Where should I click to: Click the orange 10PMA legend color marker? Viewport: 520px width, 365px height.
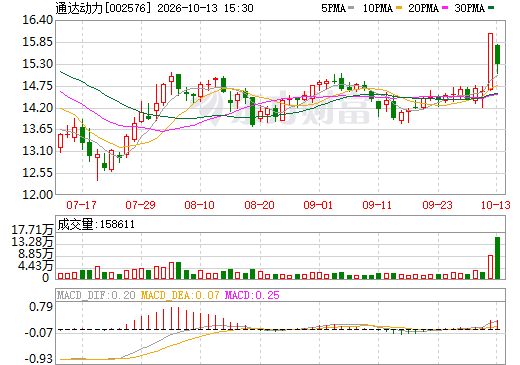point(399,8)
